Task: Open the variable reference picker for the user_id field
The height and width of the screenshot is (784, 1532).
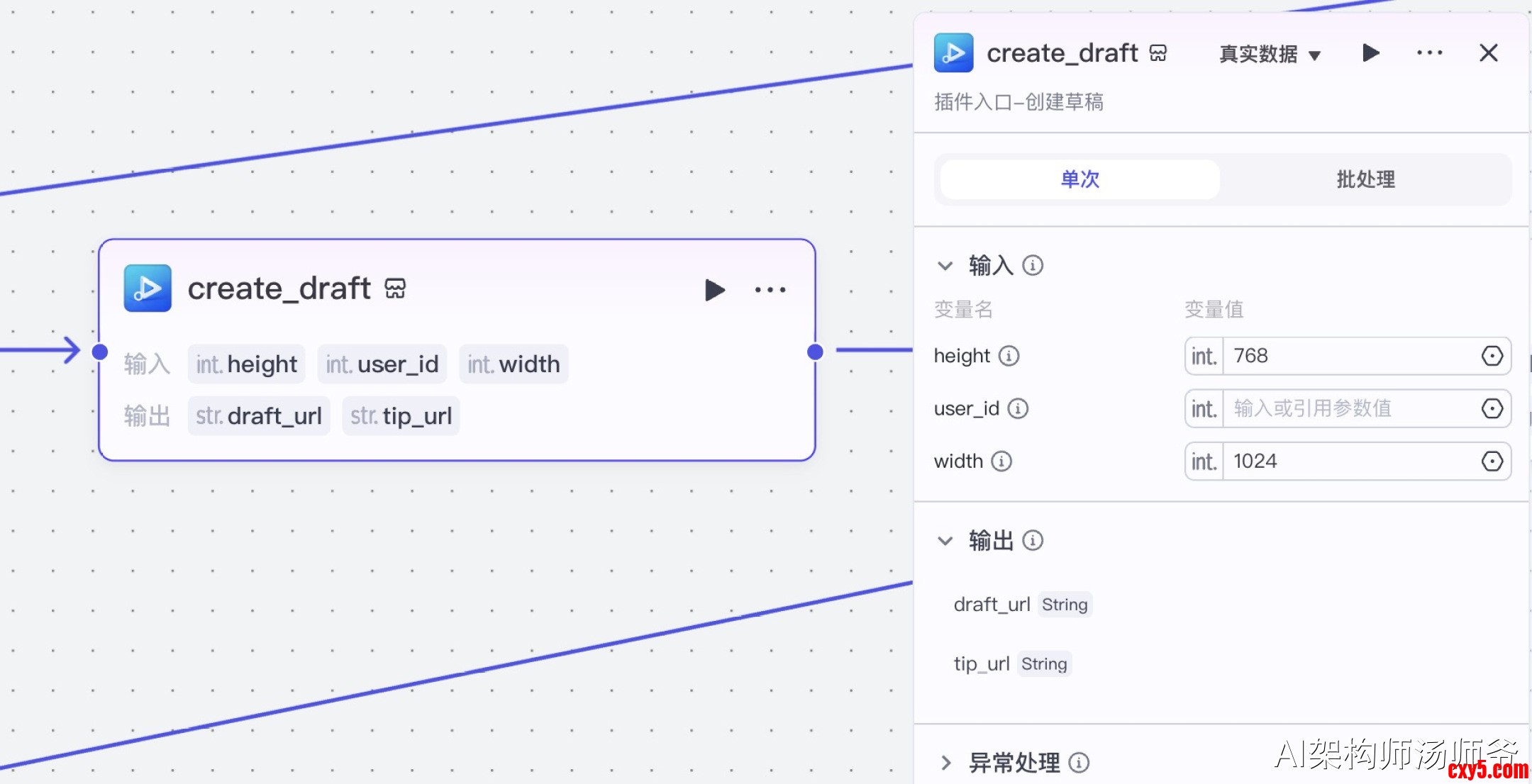Action: [x=1492, y=409]
